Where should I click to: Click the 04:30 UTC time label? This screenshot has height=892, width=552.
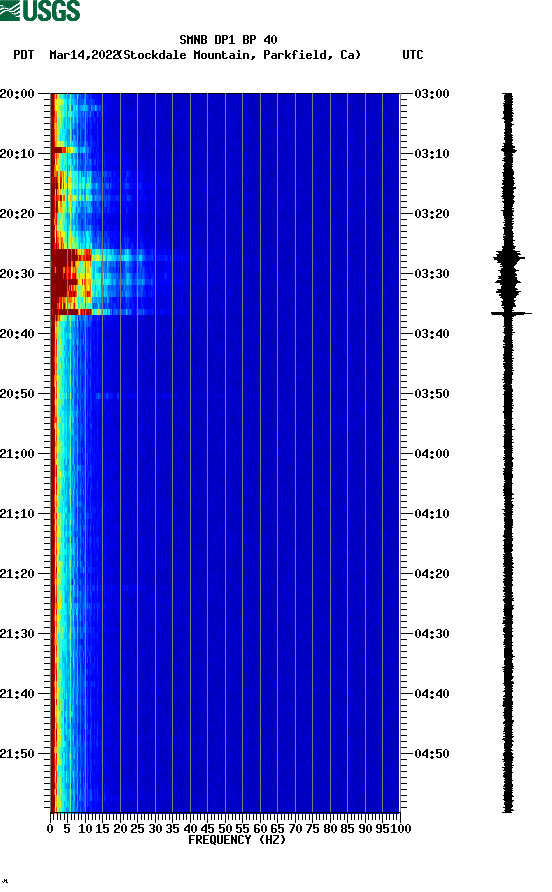432,634
